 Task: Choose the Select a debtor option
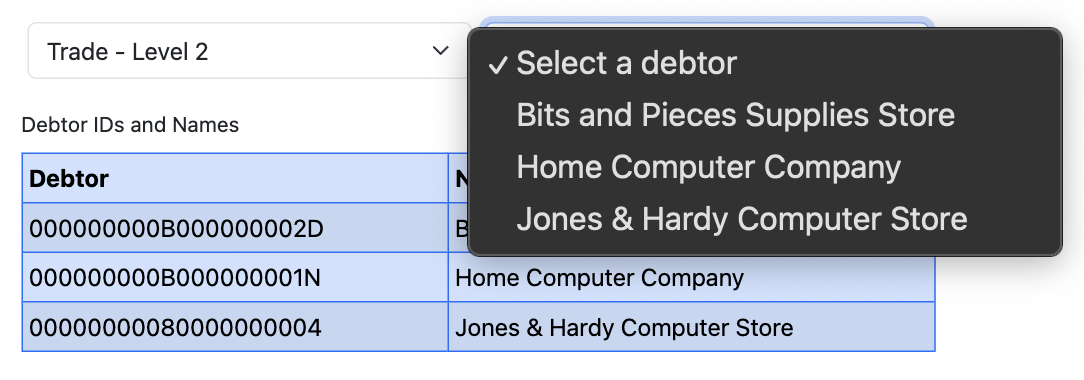(765, 63)
